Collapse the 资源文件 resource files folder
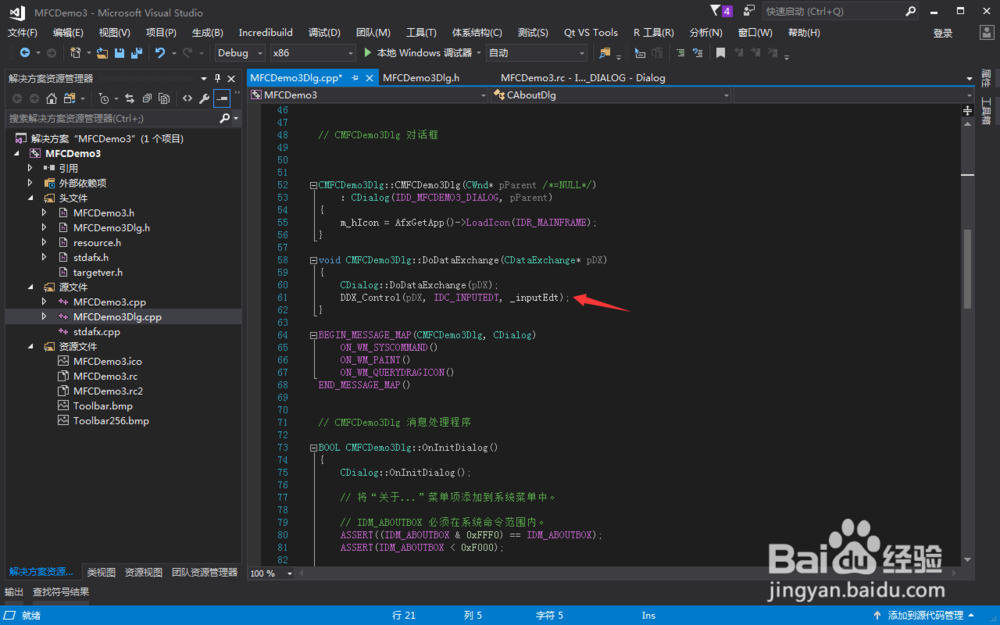1000x625 pixels. (30, 346)
